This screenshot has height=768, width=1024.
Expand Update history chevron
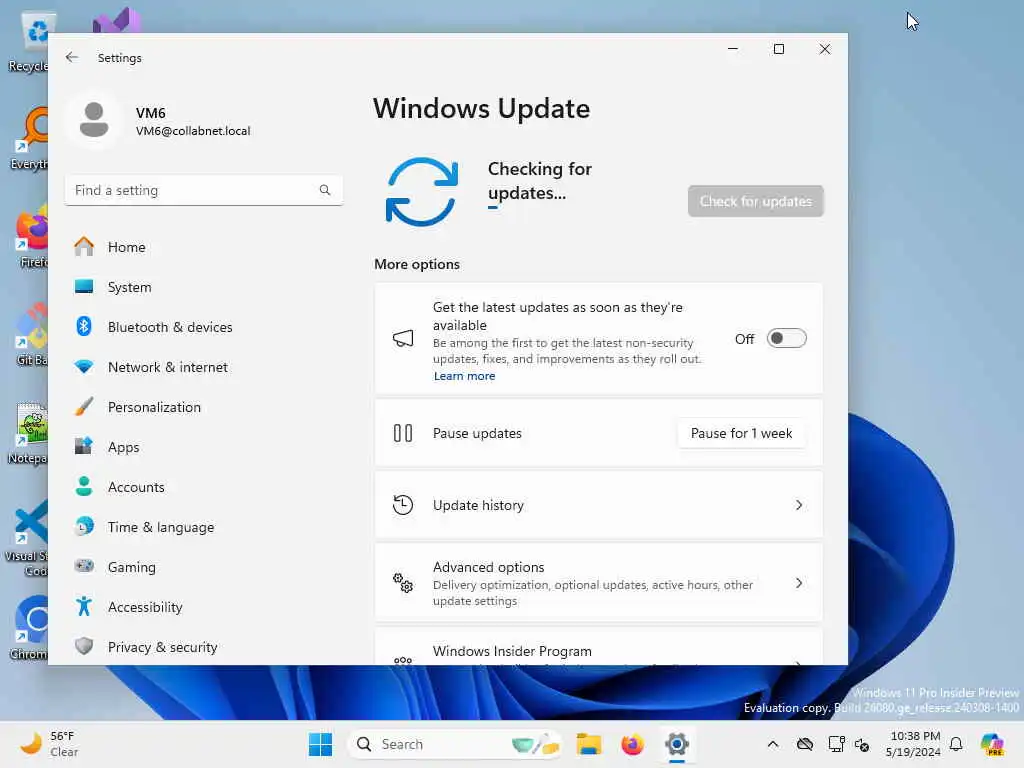point(799,505)
